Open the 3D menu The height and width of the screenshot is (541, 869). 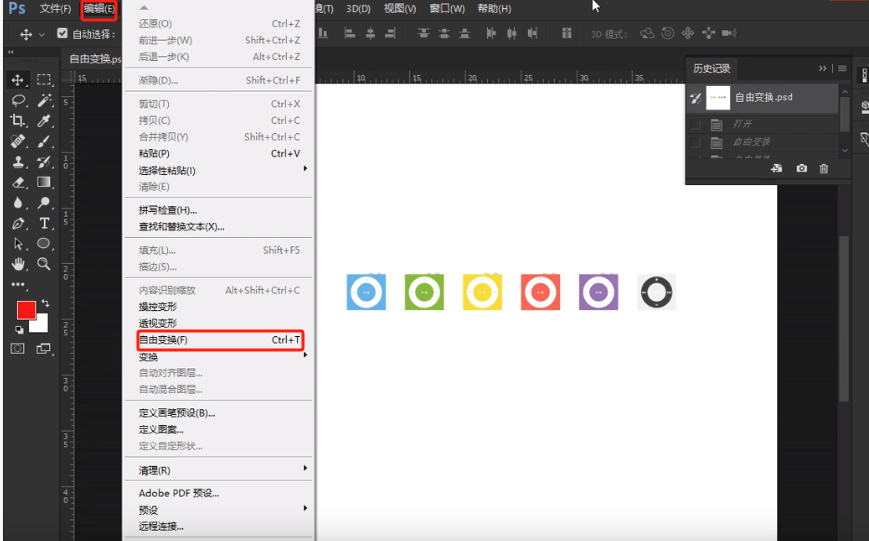pos(358,9)
